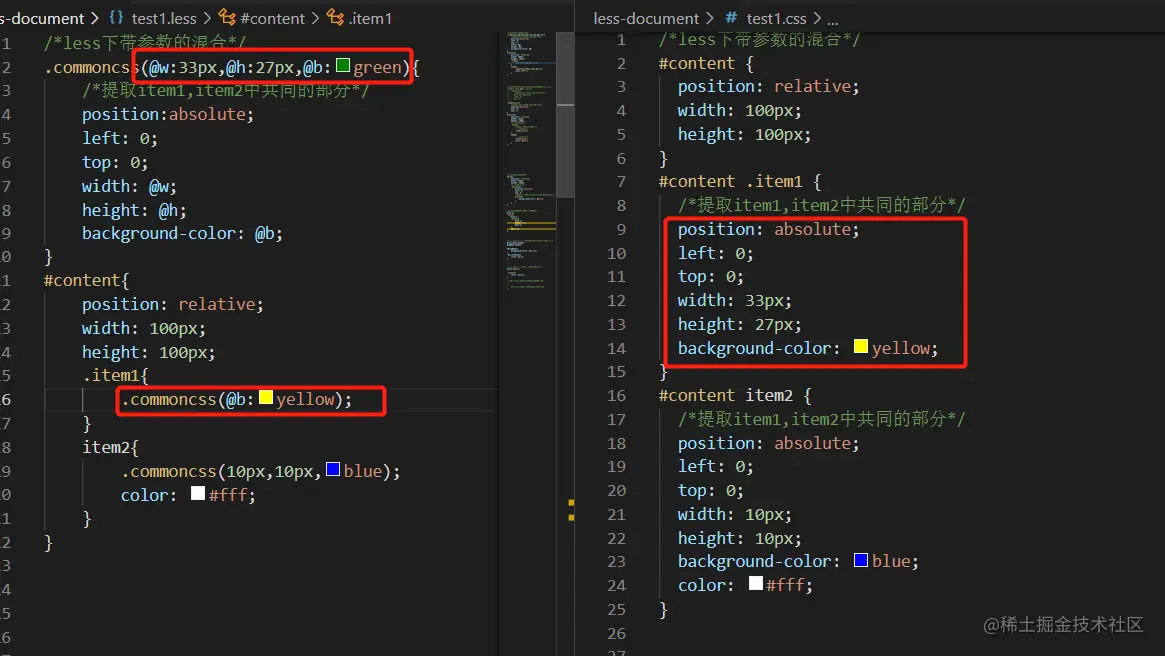The image size is (1165, 656).
Task: Click 'top: 0;' on CSS line 20
Action: pyautogui.click(x=710, y=490)
